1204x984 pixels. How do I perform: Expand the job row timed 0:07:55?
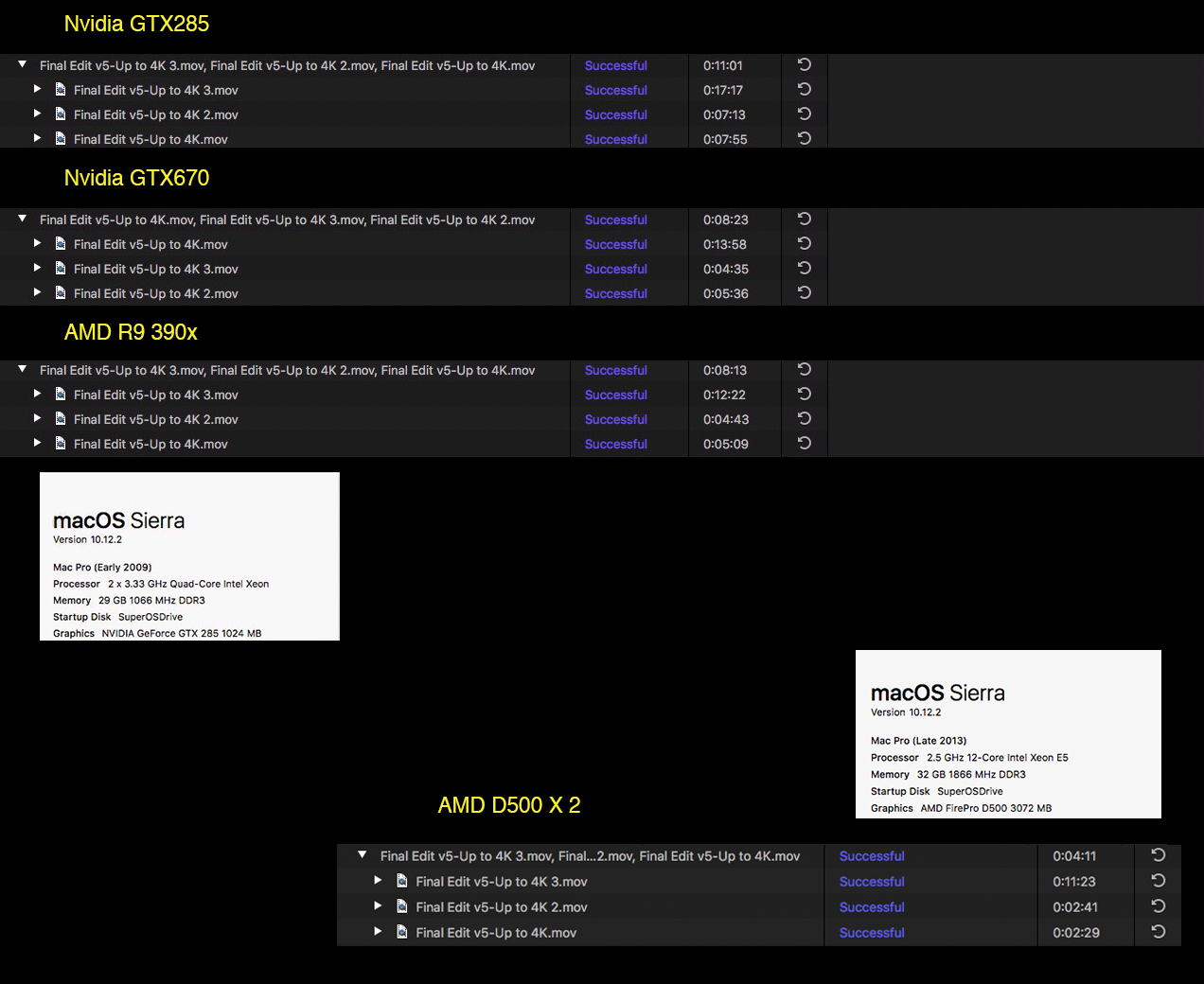[38, 137]
